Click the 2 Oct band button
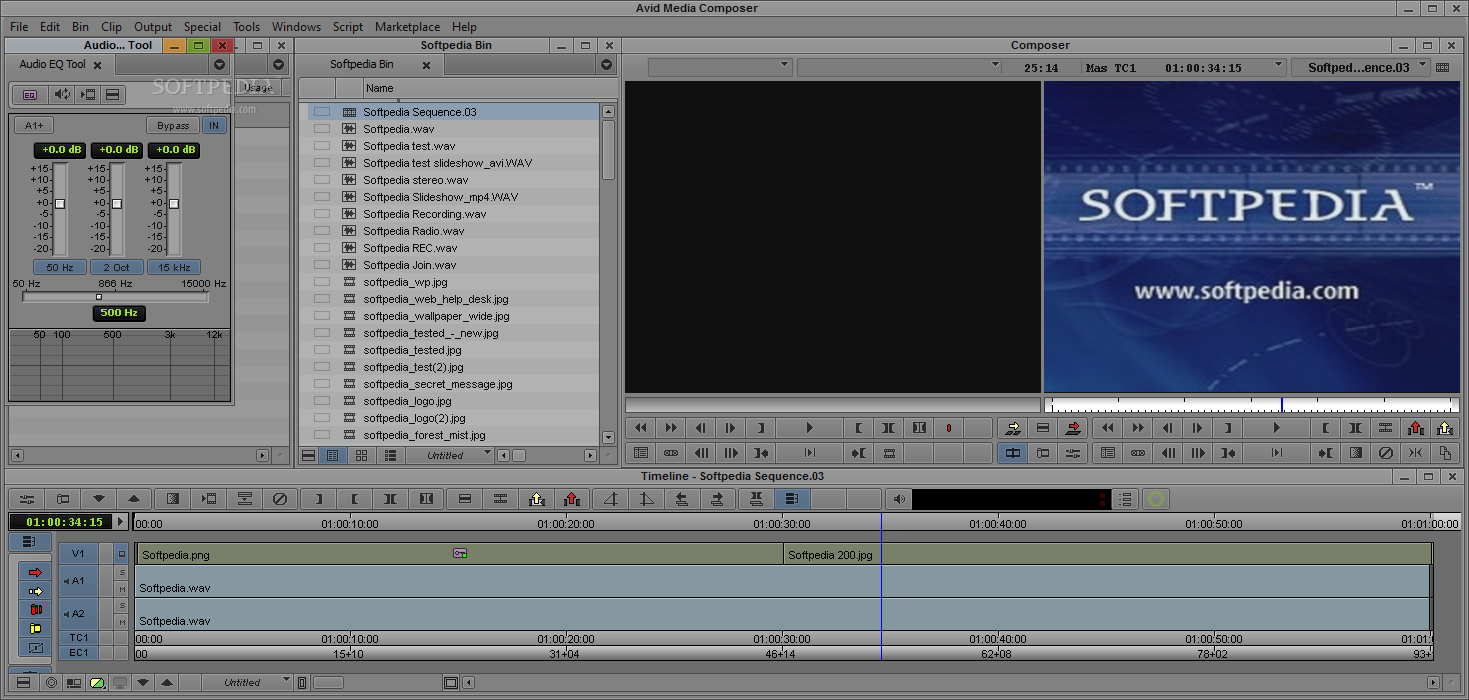 pos(116,268)
